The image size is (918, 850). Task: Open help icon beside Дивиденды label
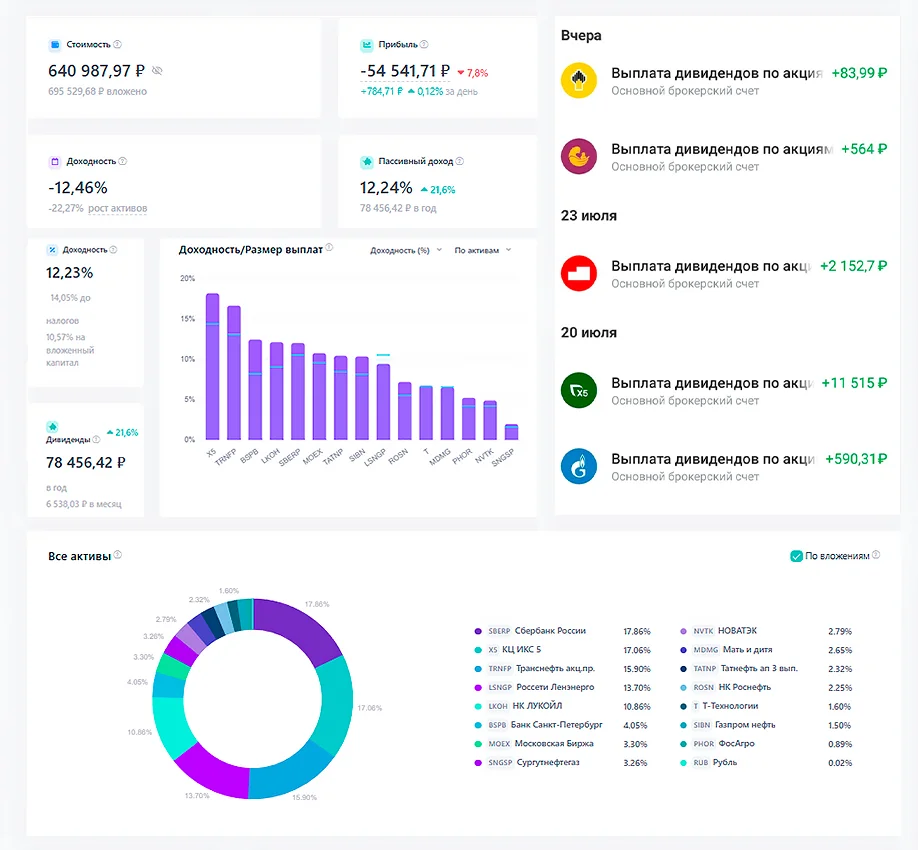96,440
